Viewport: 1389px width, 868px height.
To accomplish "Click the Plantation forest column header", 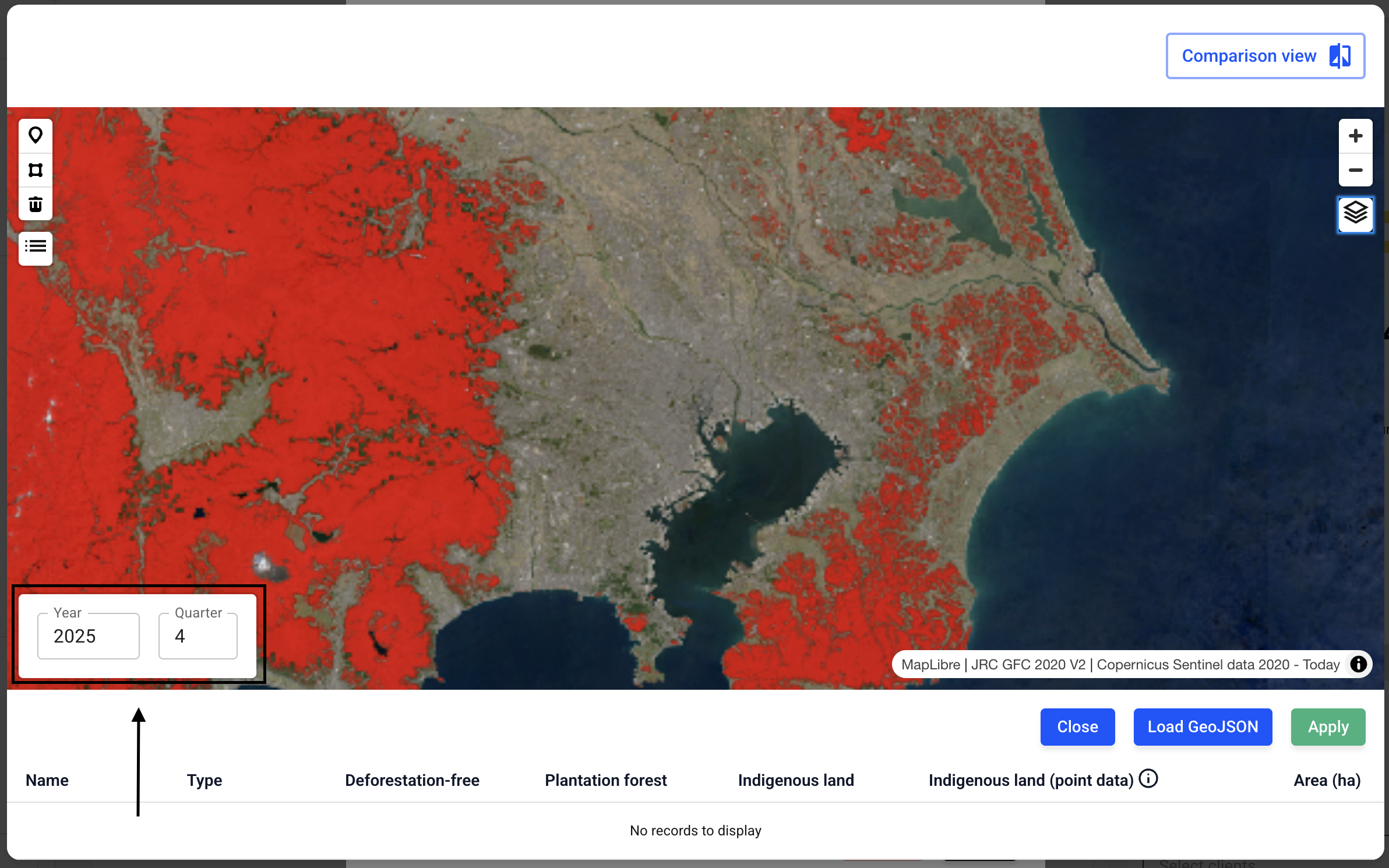I will coord(605,780).
